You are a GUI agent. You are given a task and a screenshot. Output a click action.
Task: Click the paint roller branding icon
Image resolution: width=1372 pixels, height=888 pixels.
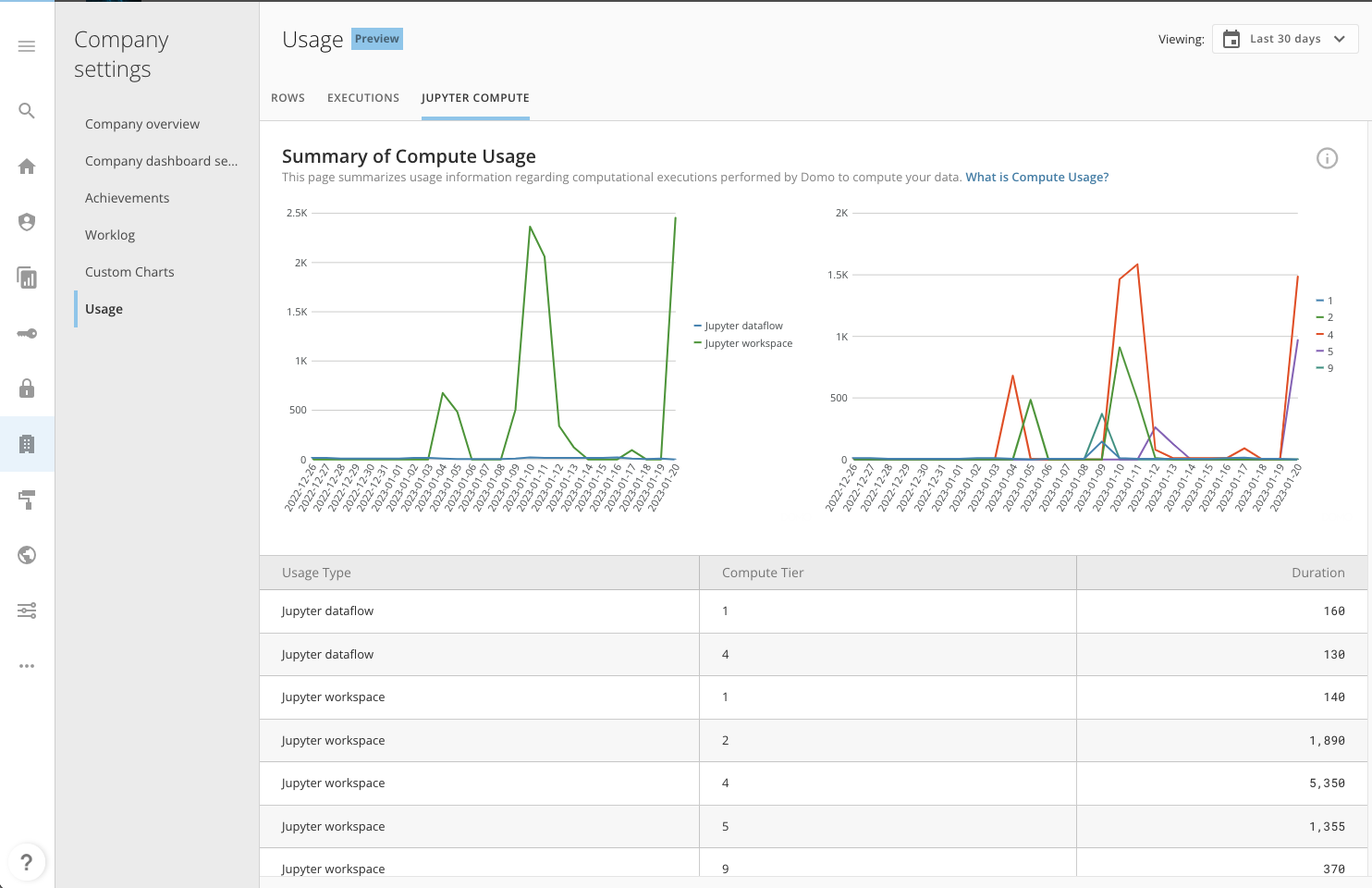coord(26,499)
